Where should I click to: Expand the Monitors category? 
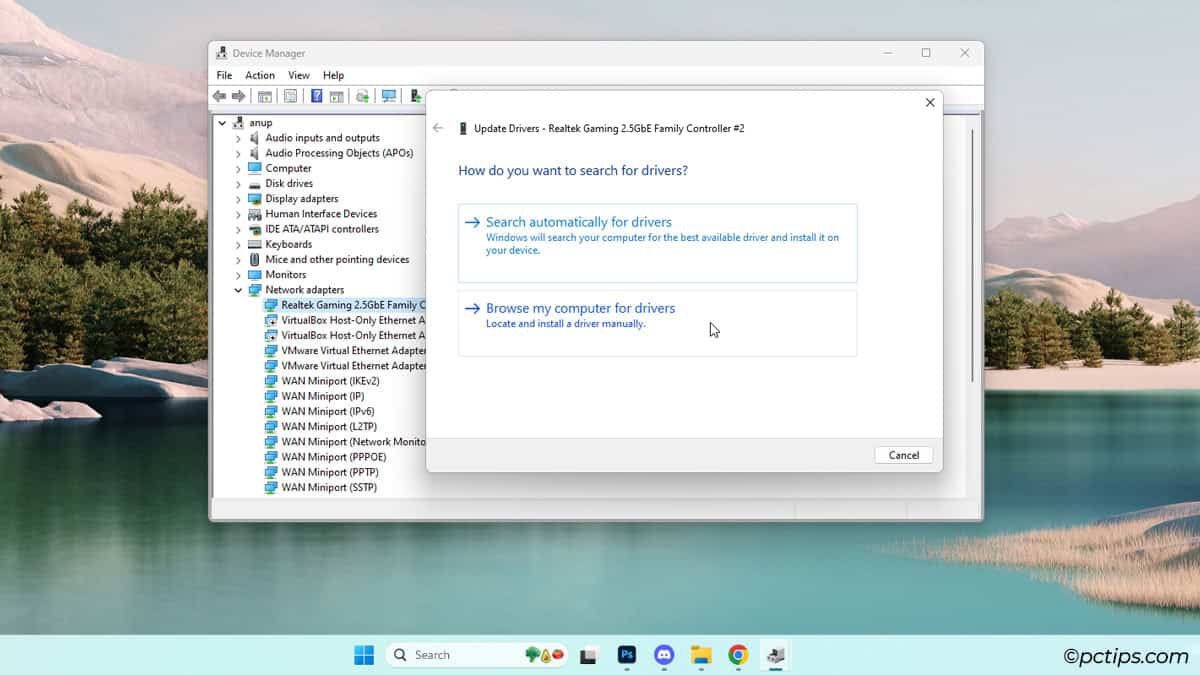(x=238, y=275)
